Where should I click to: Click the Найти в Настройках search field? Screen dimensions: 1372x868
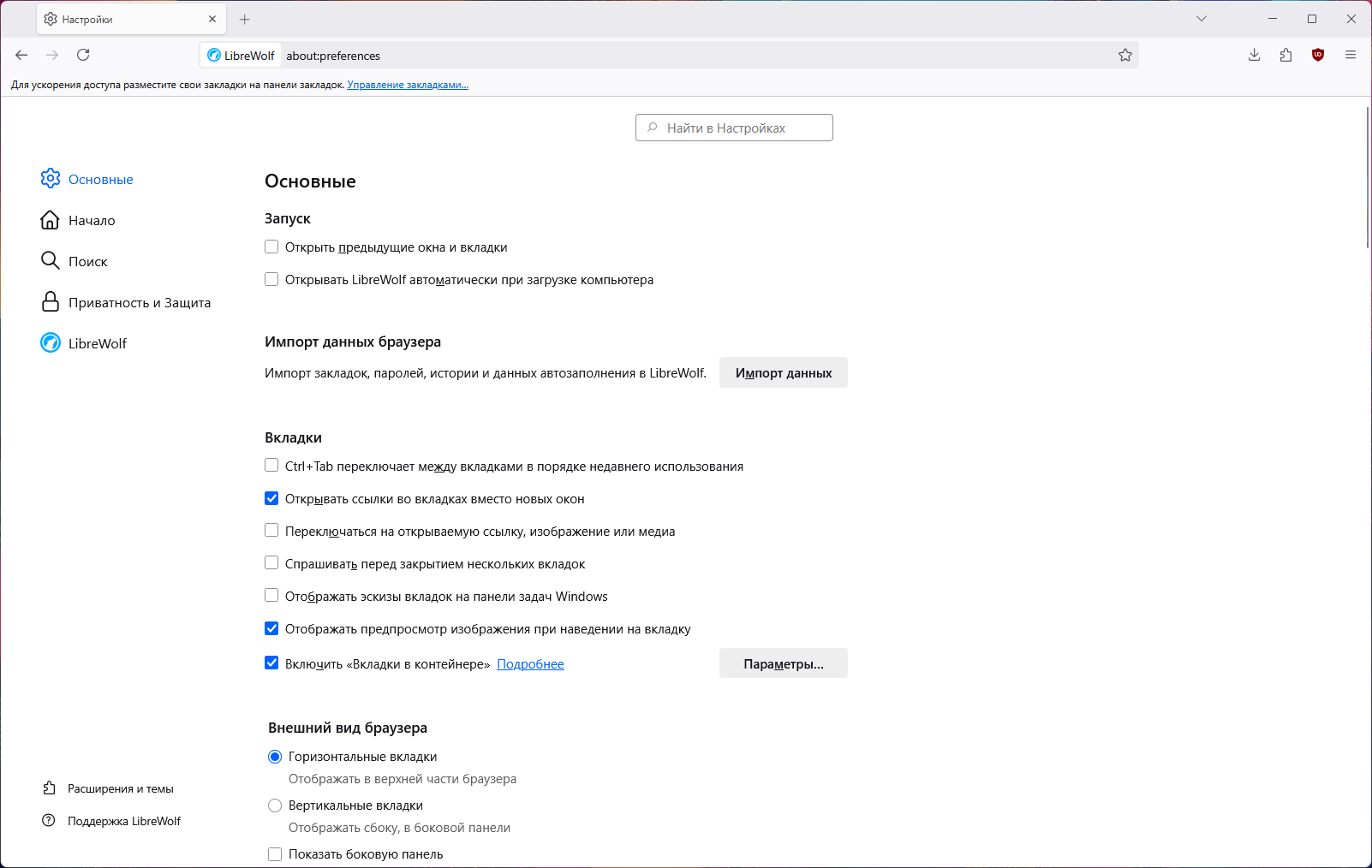[x=734, y=128]
